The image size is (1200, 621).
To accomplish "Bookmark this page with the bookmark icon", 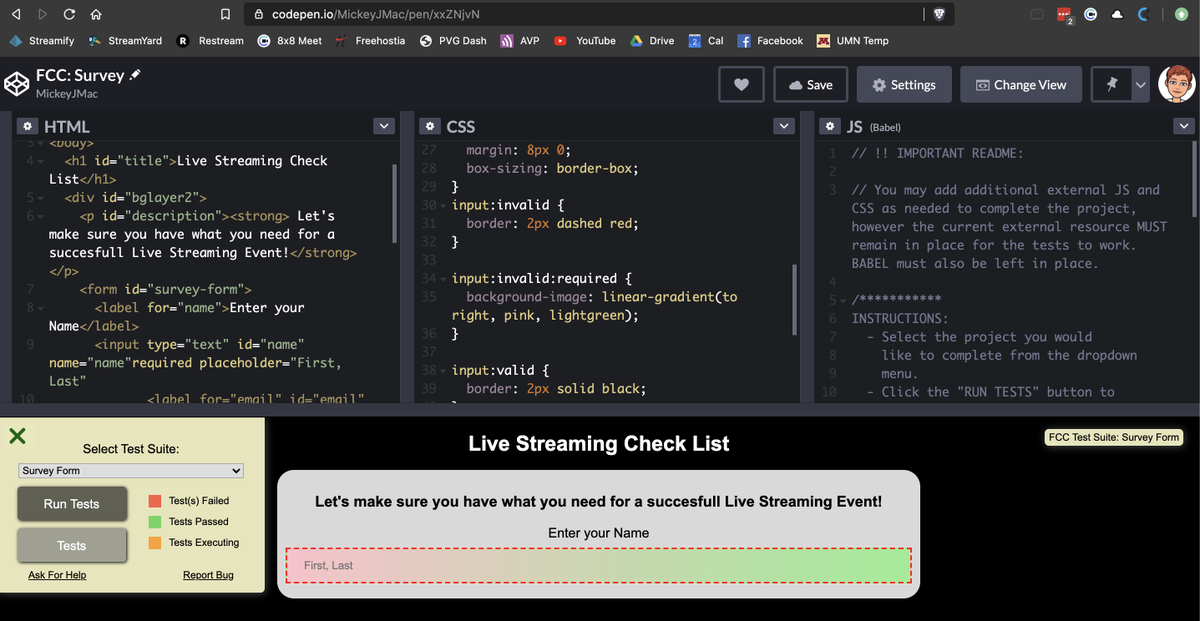I will coord(226,15).
